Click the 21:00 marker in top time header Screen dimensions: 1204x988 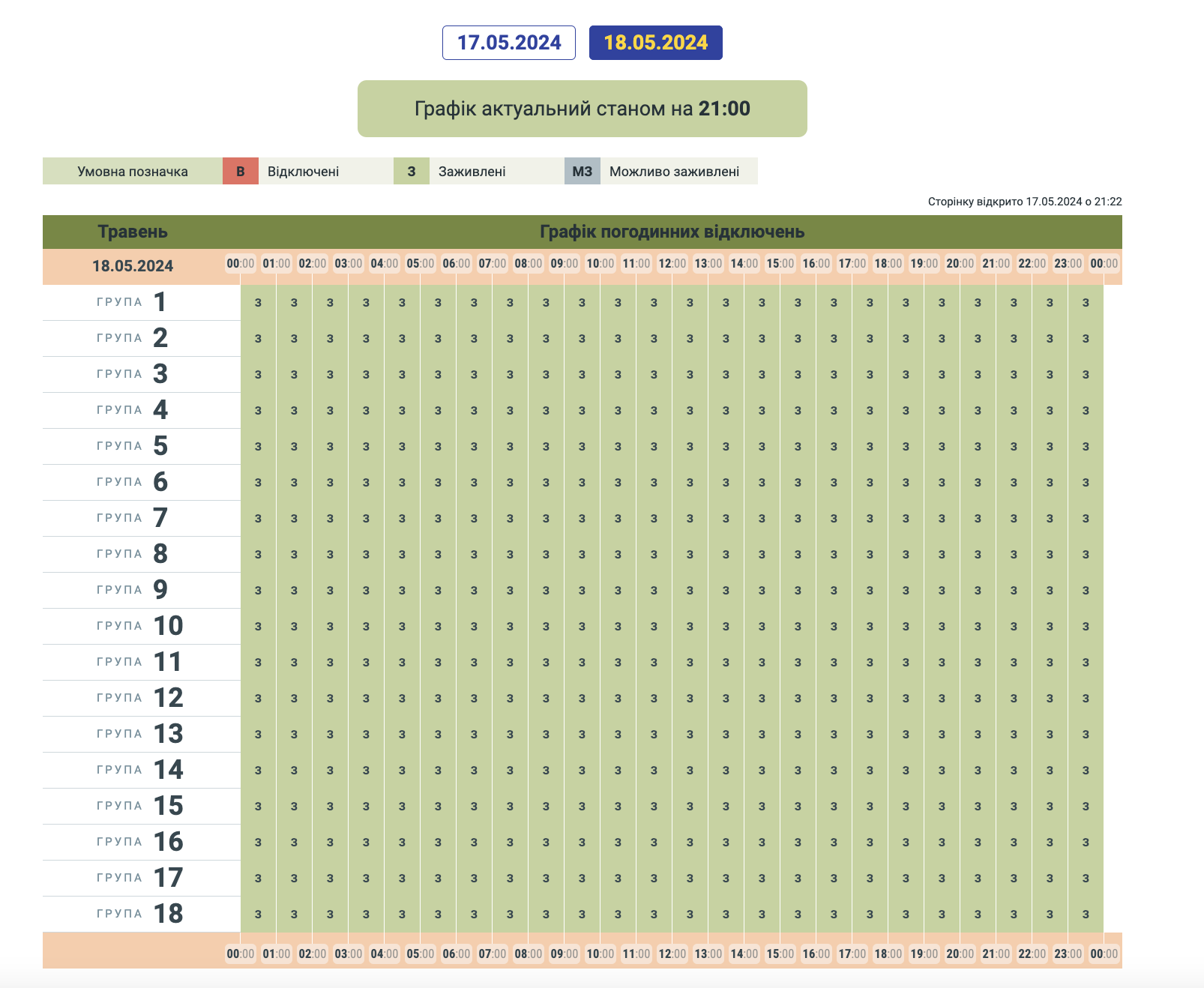[x=996, y=264]
